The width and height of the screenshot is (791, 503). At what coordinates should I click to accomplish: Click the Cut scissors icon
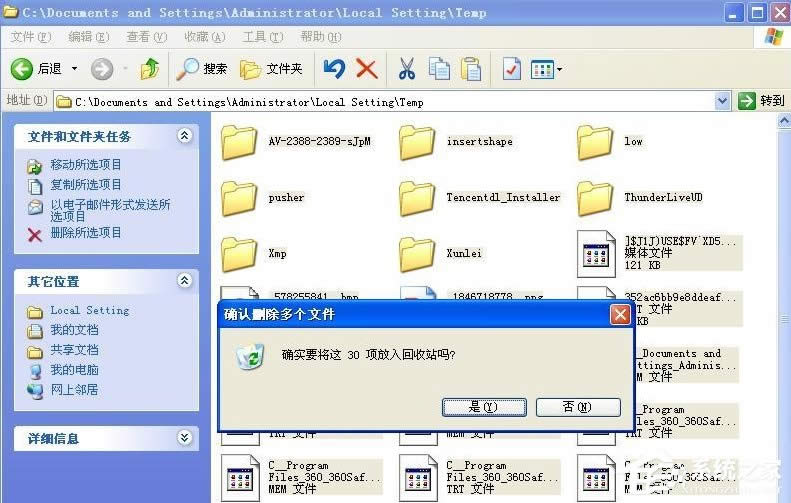406,69
